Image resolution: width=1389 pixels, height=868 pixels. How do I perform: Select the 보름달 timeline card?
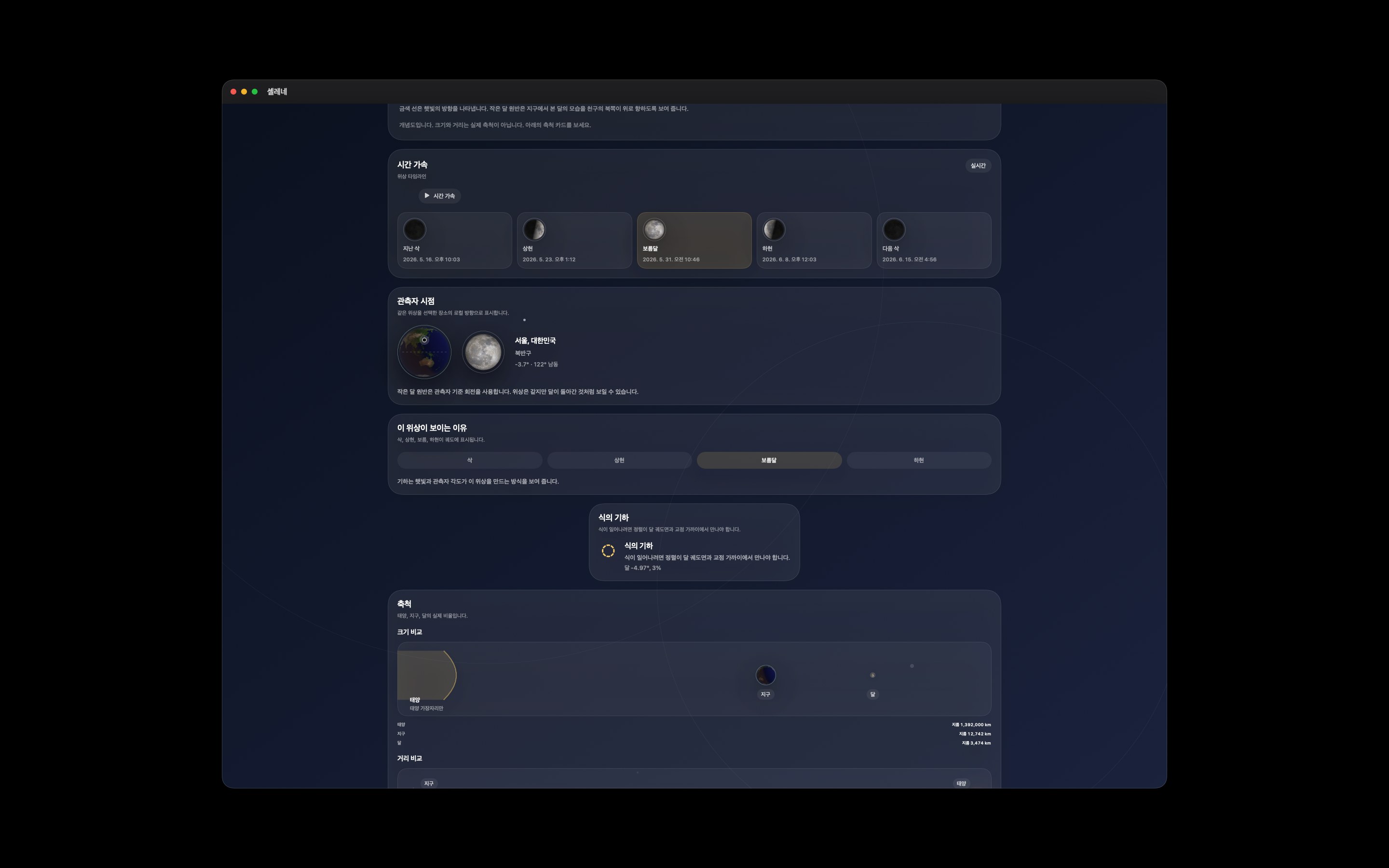[694, 240]
